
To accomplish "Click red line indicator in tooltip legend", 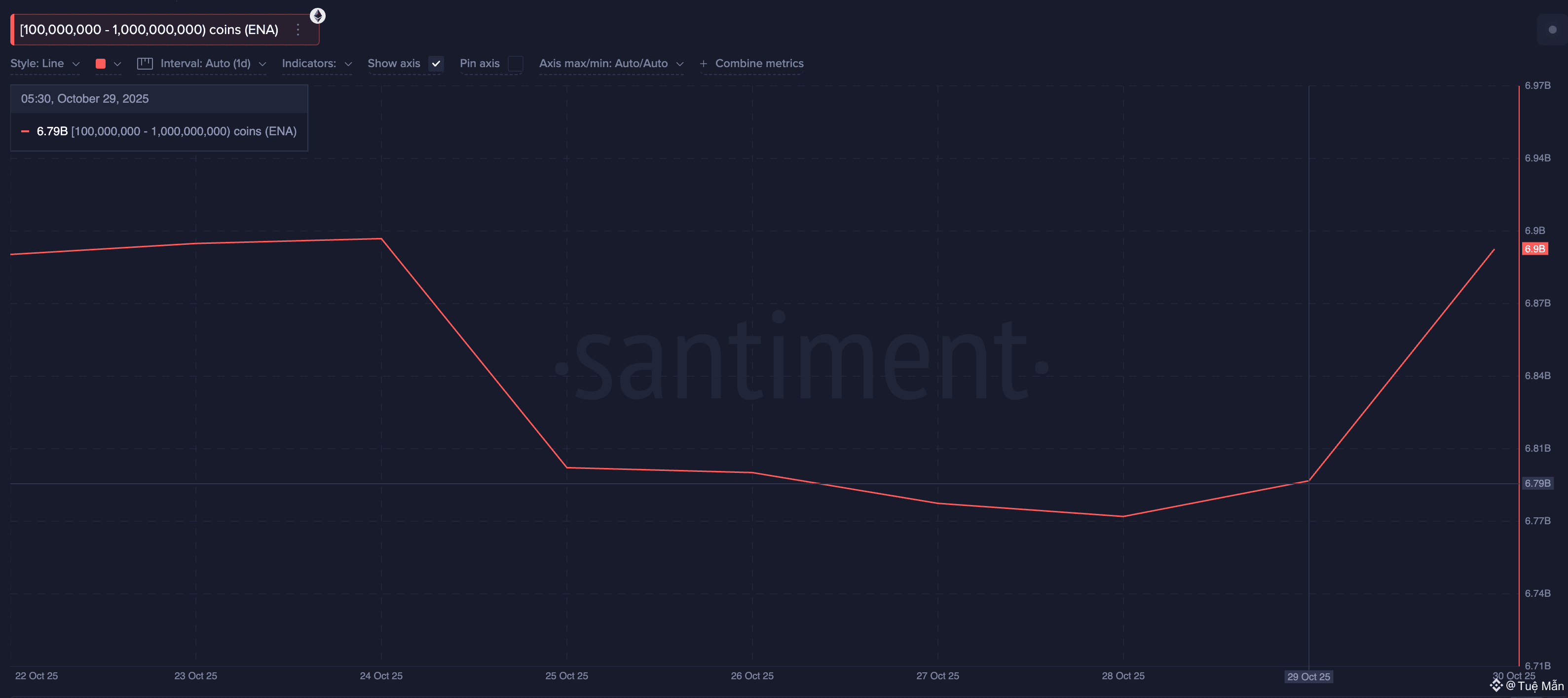I will click(26, 132).
